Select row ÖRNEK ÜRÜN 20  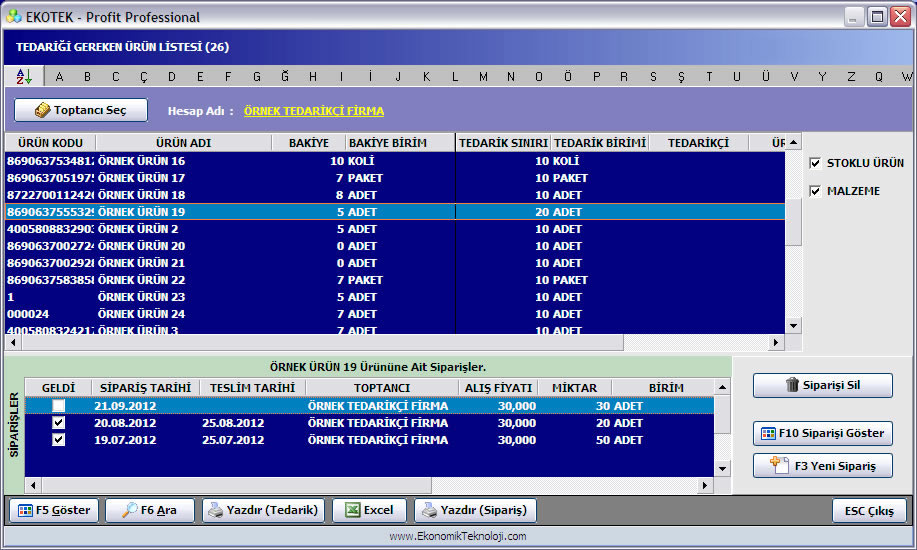[x=395, y=246]
